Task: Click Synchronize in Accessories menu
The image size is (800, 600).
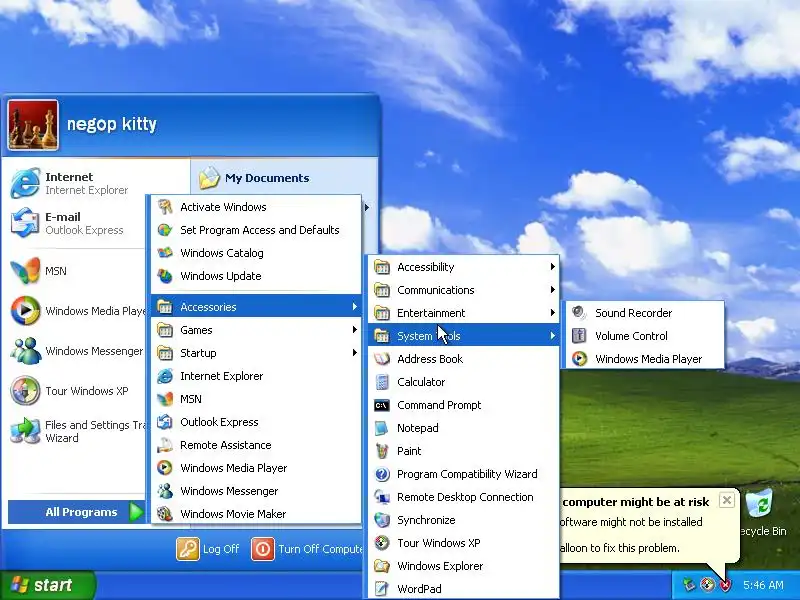Action: click(463, 520)
